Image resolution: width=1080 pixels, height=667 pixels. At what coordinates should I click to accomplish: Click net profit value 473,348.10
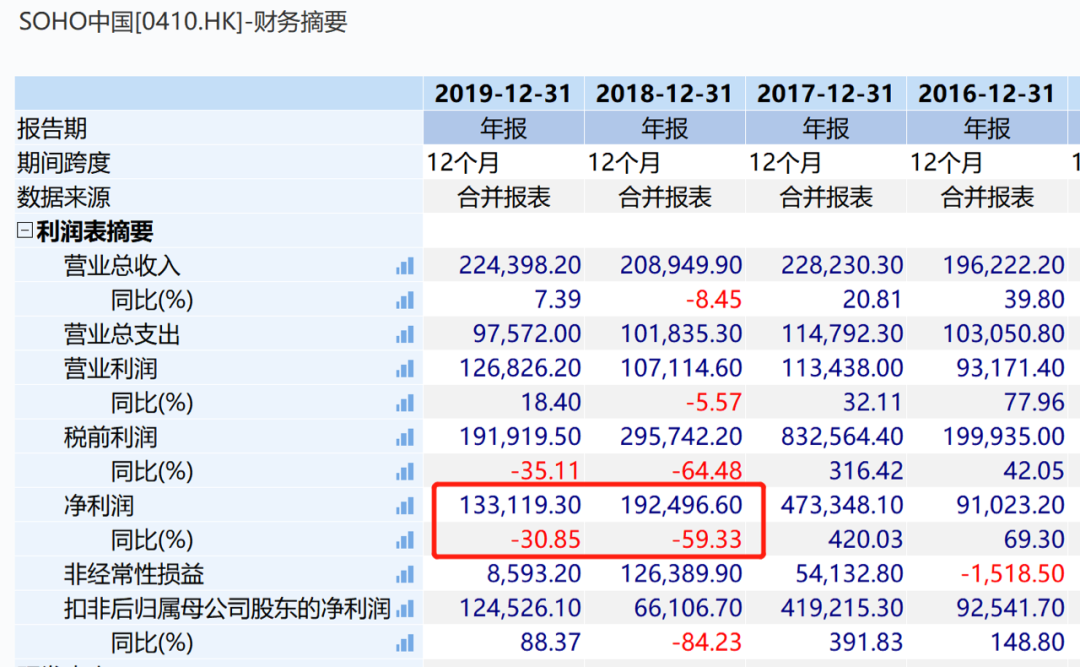tap(842, 506)
